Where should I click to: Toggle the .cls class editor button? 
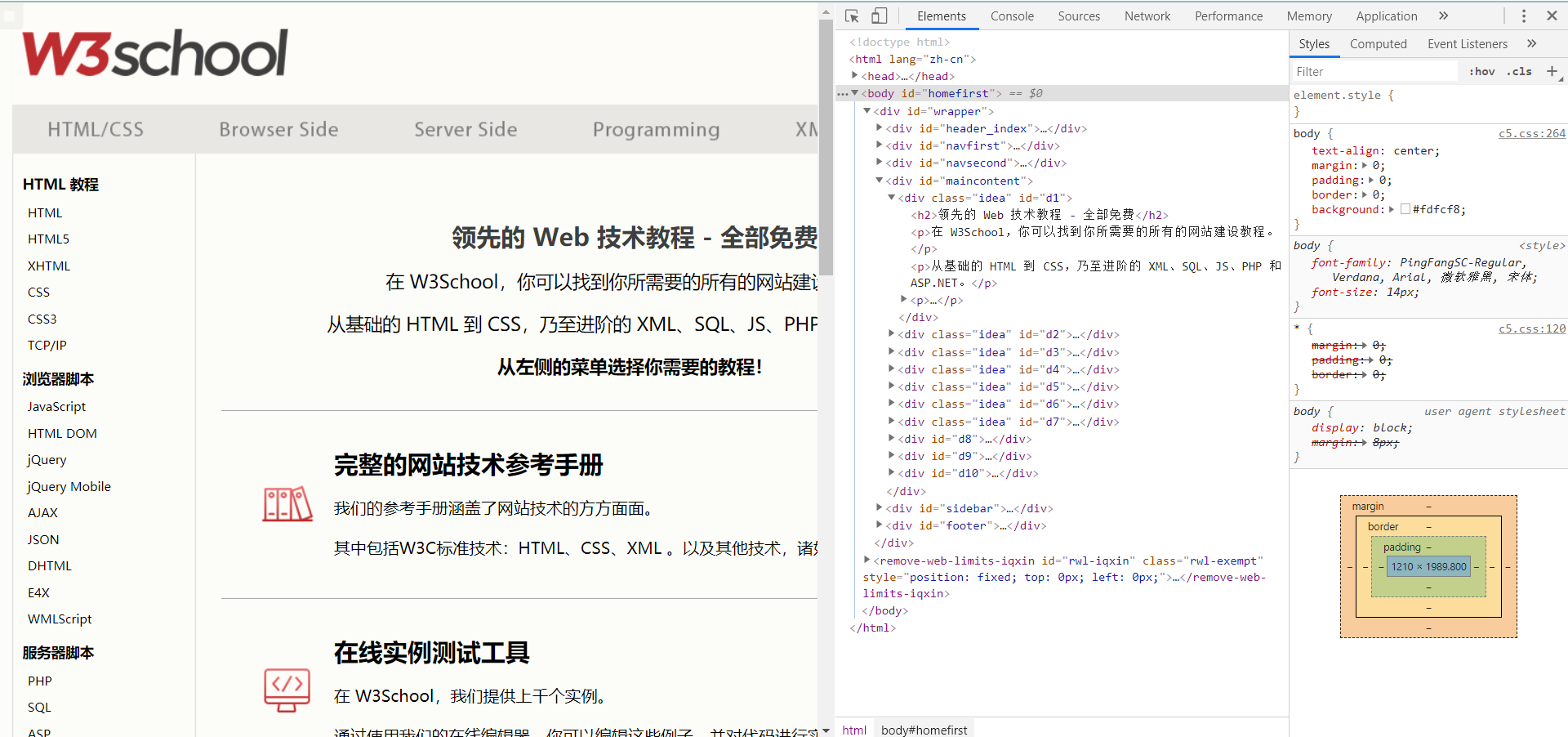1519,71
